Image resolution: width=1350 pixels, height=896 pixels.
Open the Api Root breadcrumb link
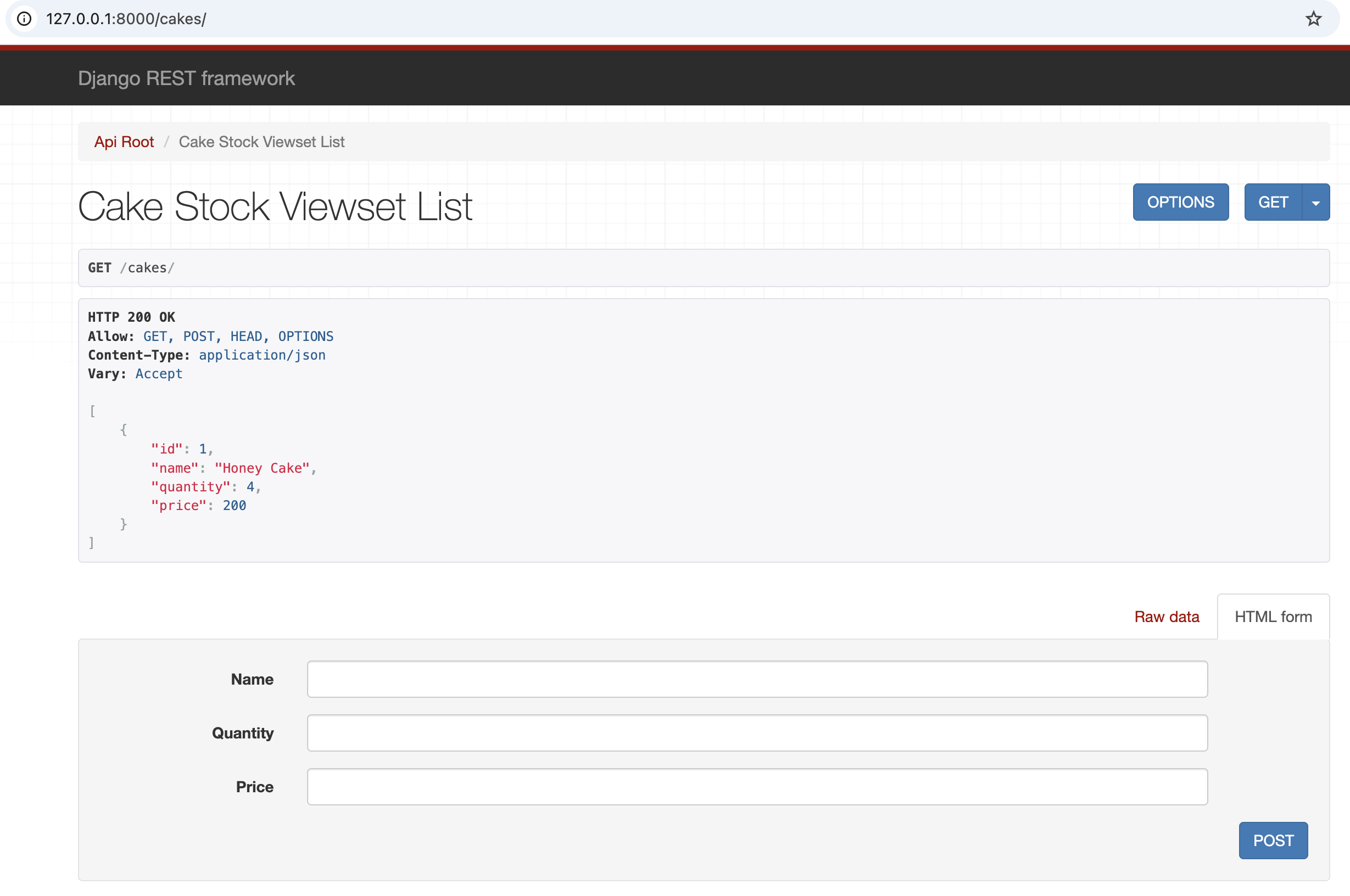124,142
